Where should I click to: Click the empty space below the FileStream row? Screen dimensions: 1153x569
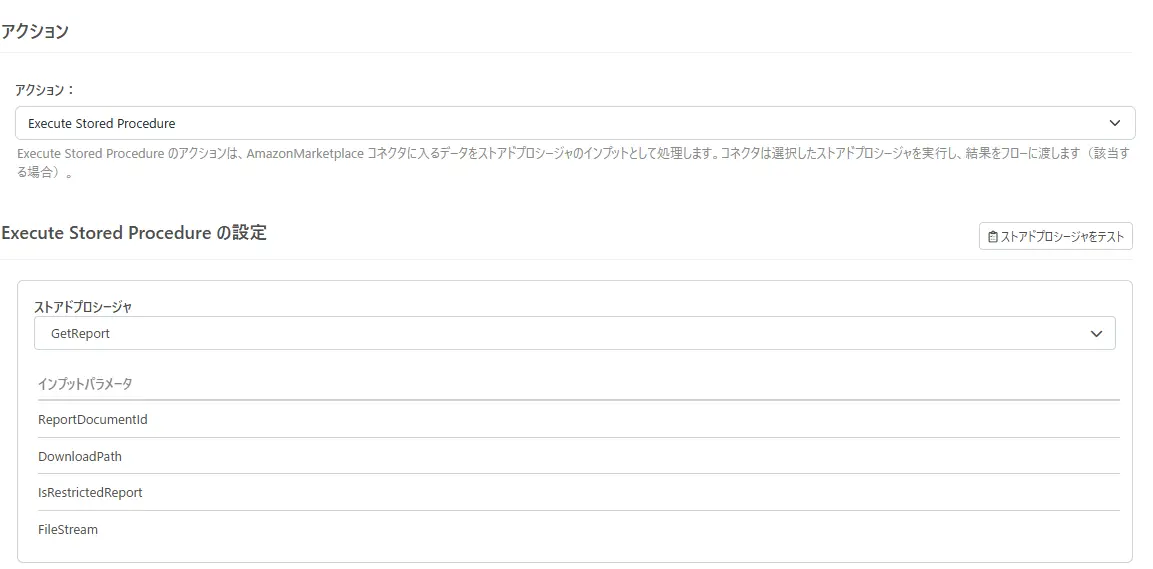coord(575,552)
